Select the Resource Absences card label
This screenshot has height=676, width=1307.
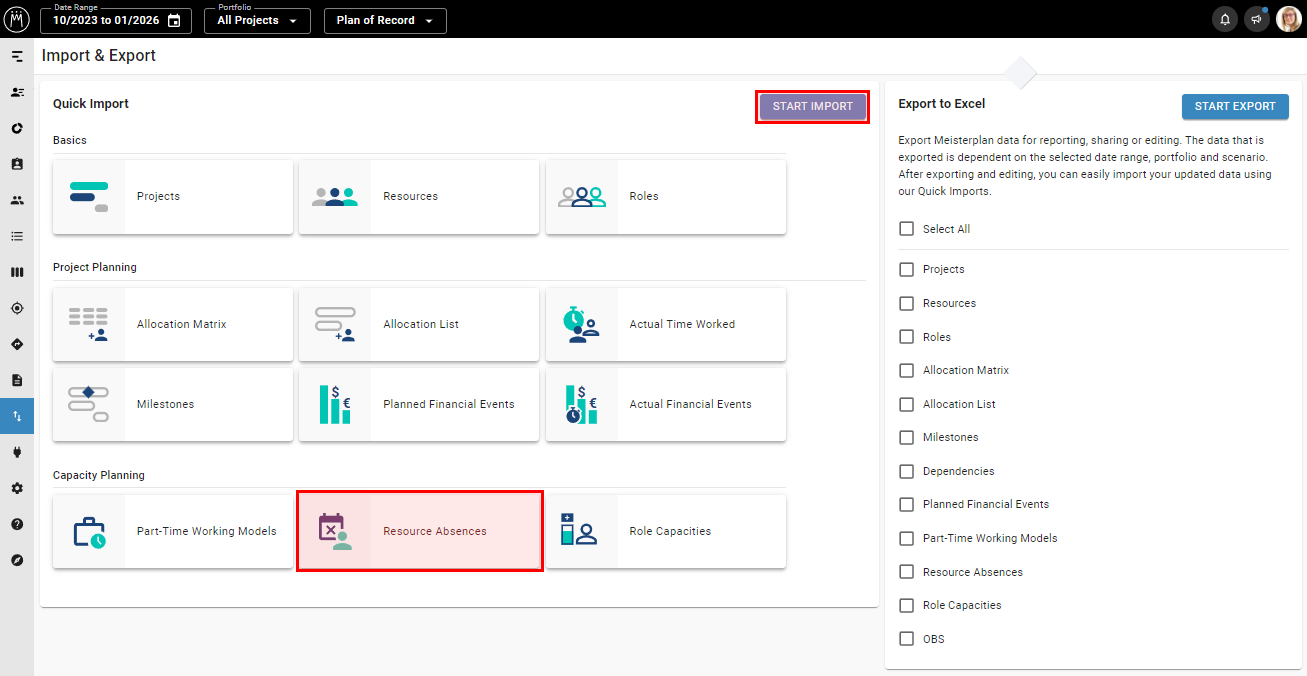435,532
